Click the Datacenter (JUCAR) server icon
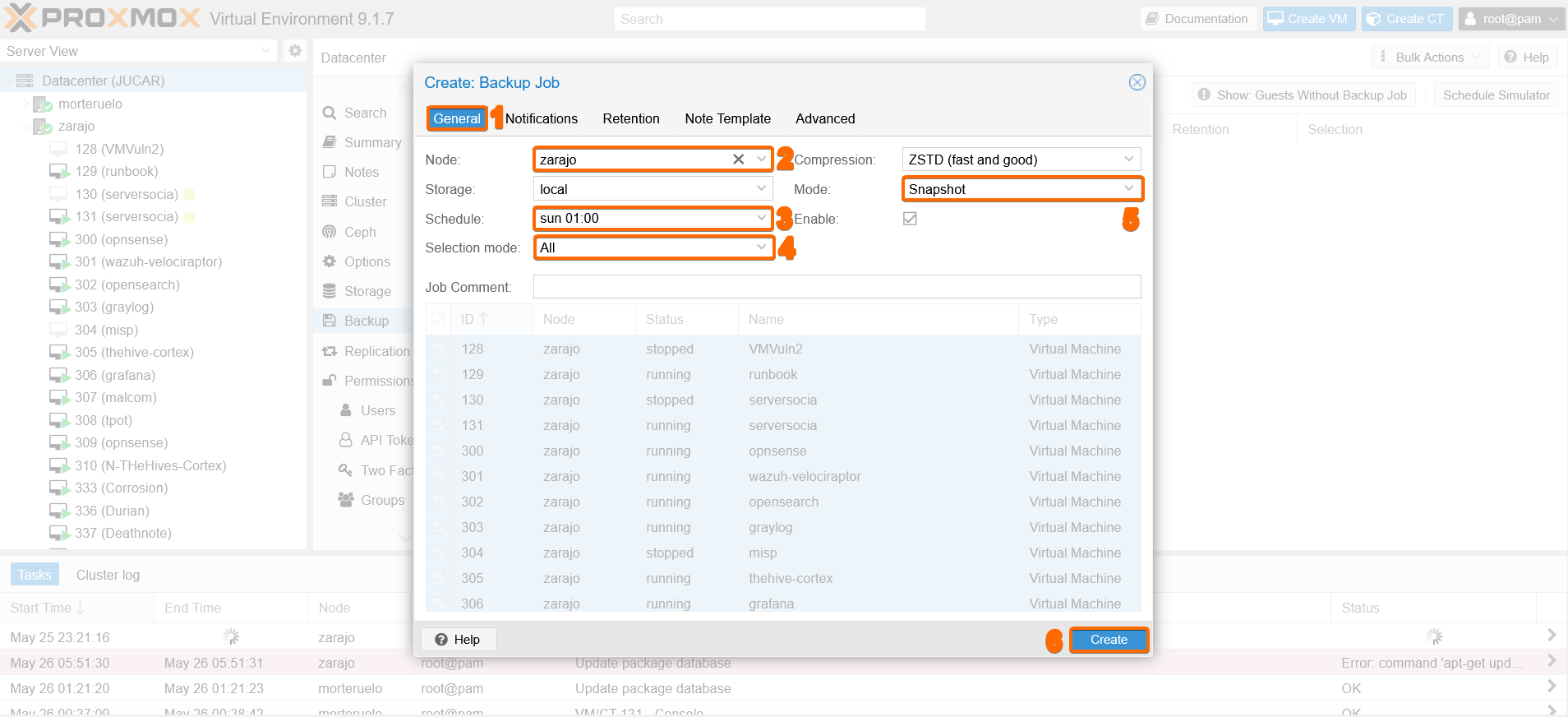 click(x=25, y=81)
